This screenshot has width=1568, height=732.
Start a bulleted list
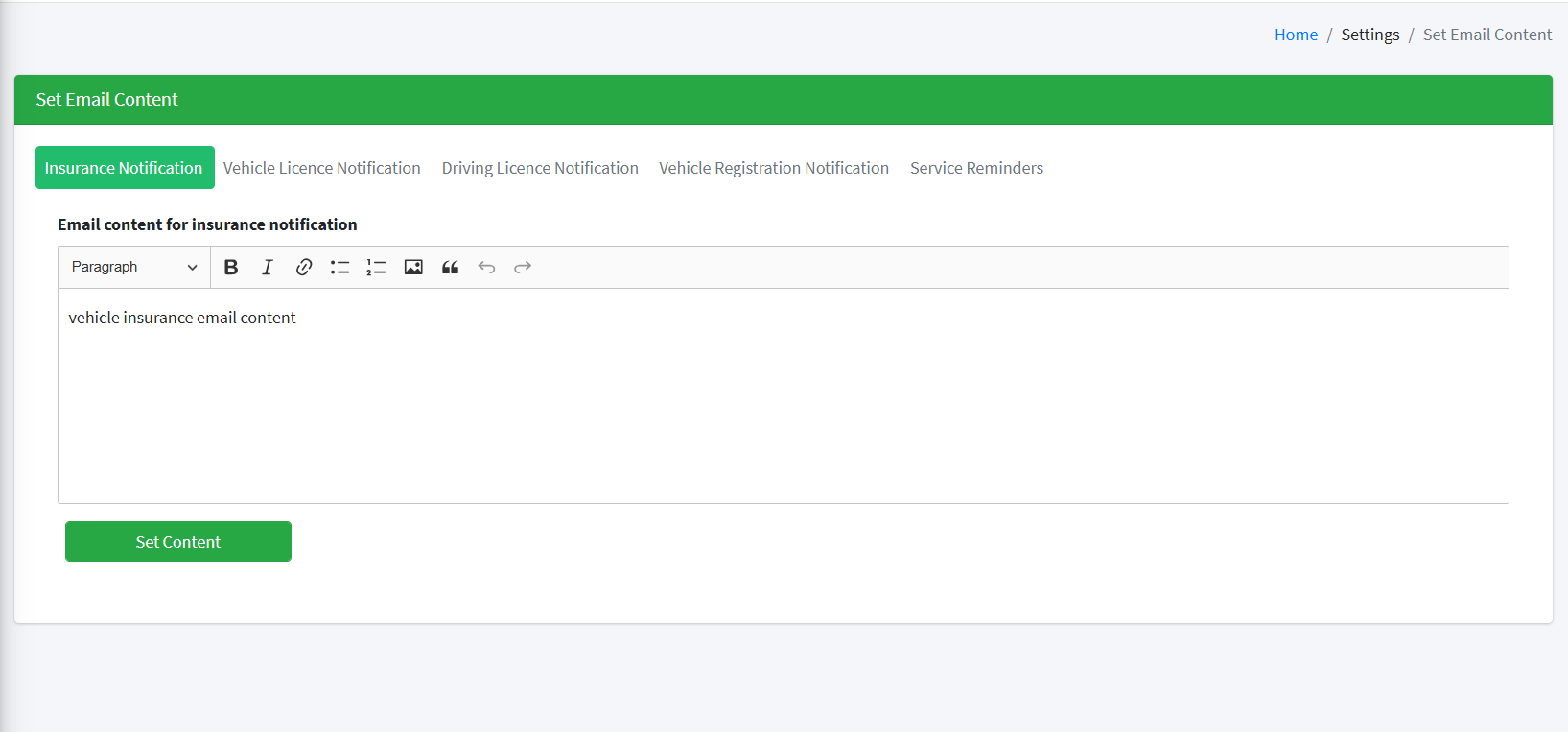(339, 268)
